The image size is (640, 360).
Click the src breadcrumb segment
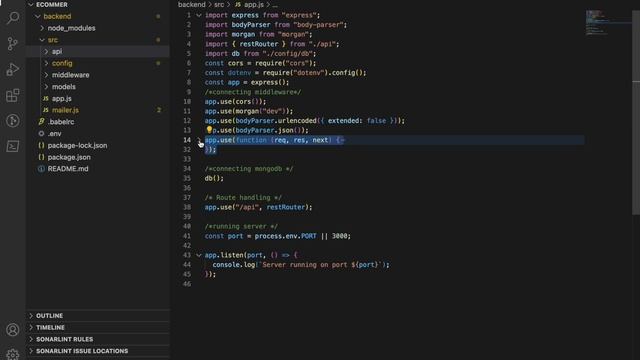[219, 5]
